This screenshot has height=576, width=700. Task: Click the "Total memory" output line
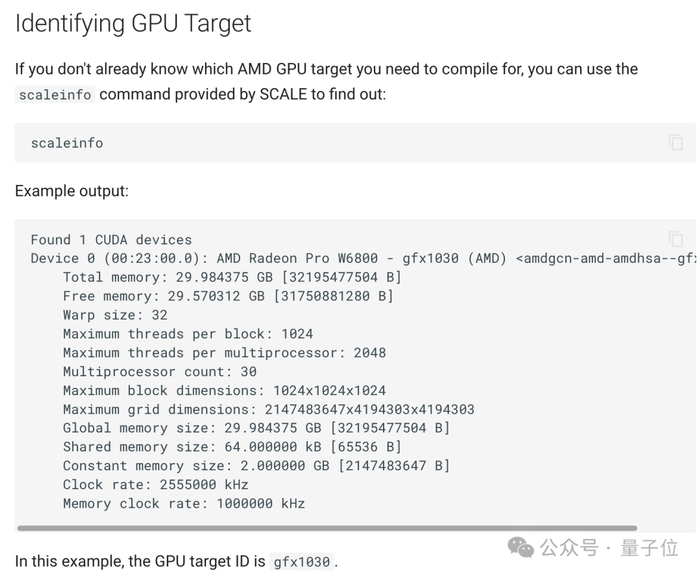tap(232, 277)
